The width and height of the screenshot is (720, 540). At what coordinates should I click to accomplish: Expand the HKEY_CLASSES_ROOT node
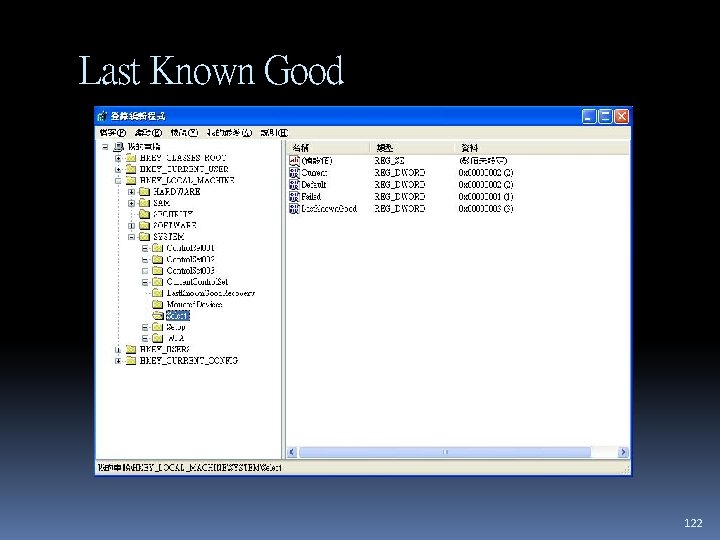[x=118, y=158]
